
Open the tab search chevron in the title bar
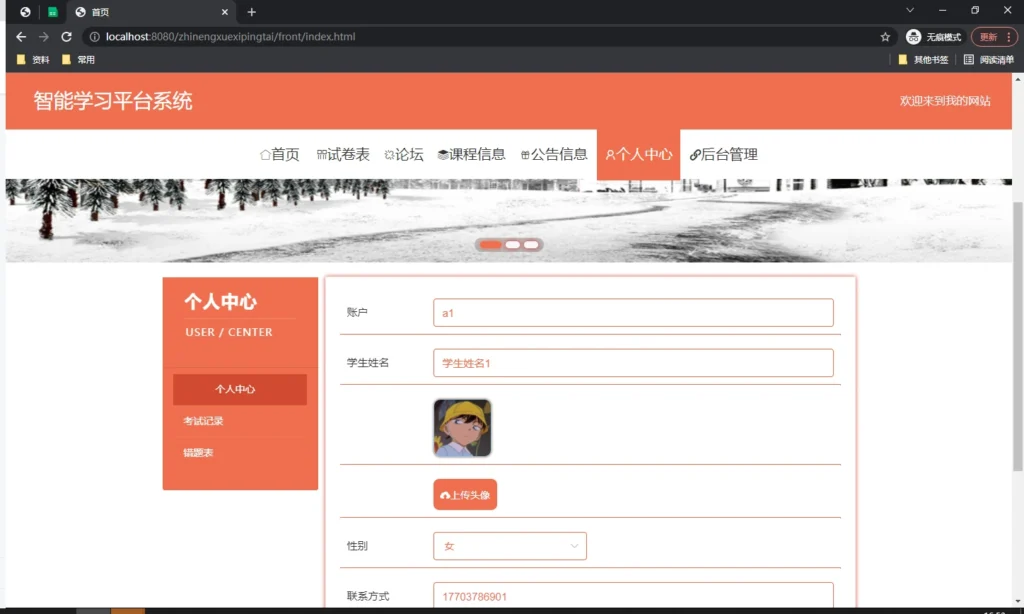pyautogui.click(x=910, y=11)
